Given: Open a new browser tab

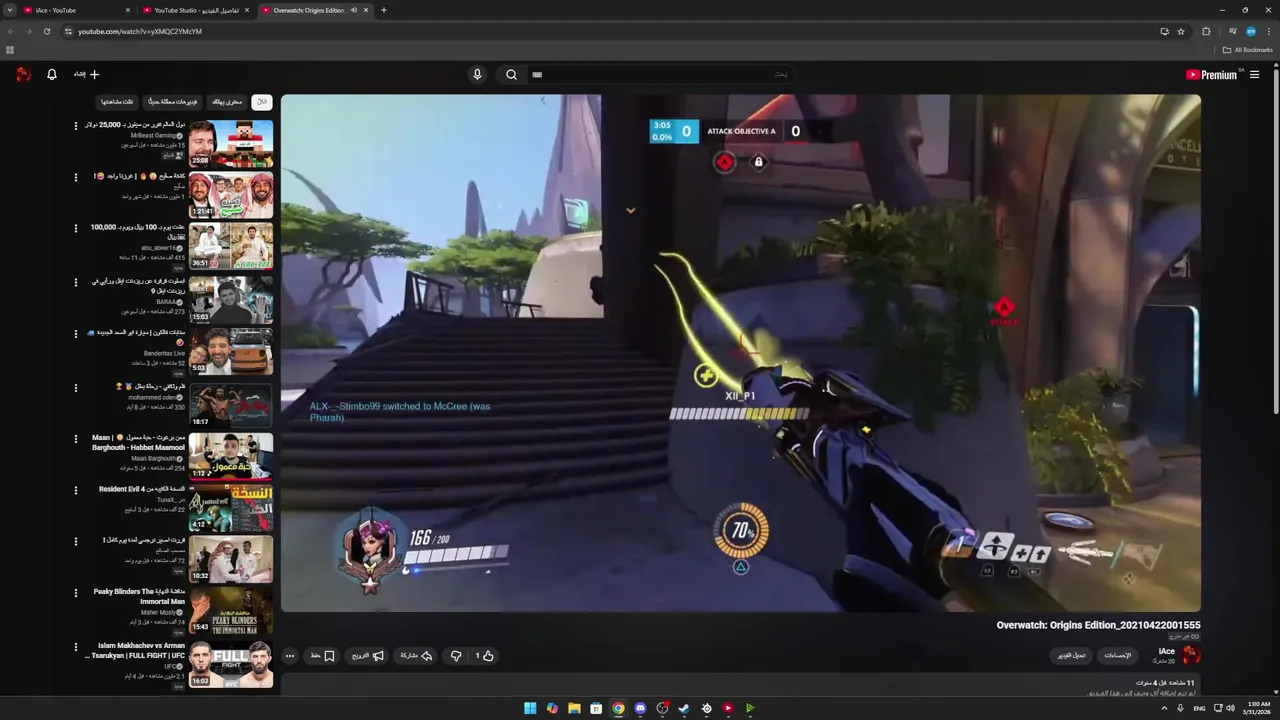Looking at the screenshot, I should [x=384, y=10].
